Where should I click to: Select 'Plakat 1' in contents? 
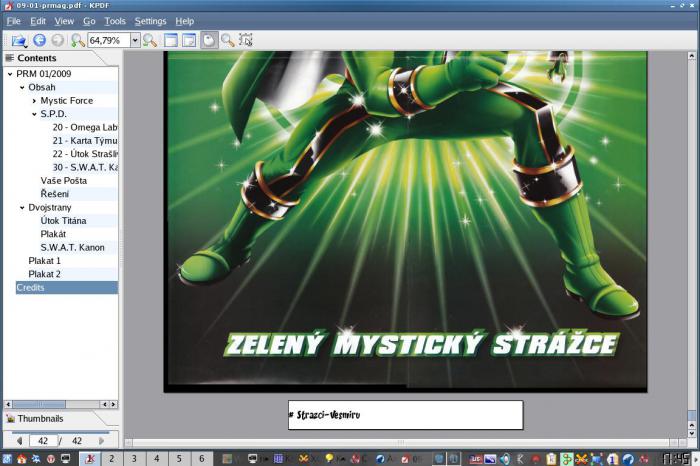click(44, 261)
